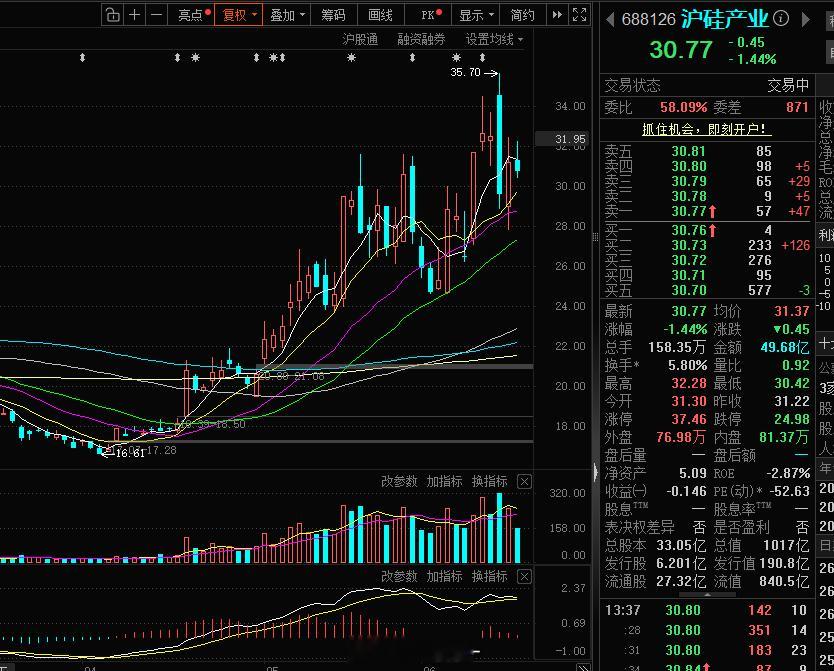Click the 跌停 price 24.98

[x=792, y=420]
